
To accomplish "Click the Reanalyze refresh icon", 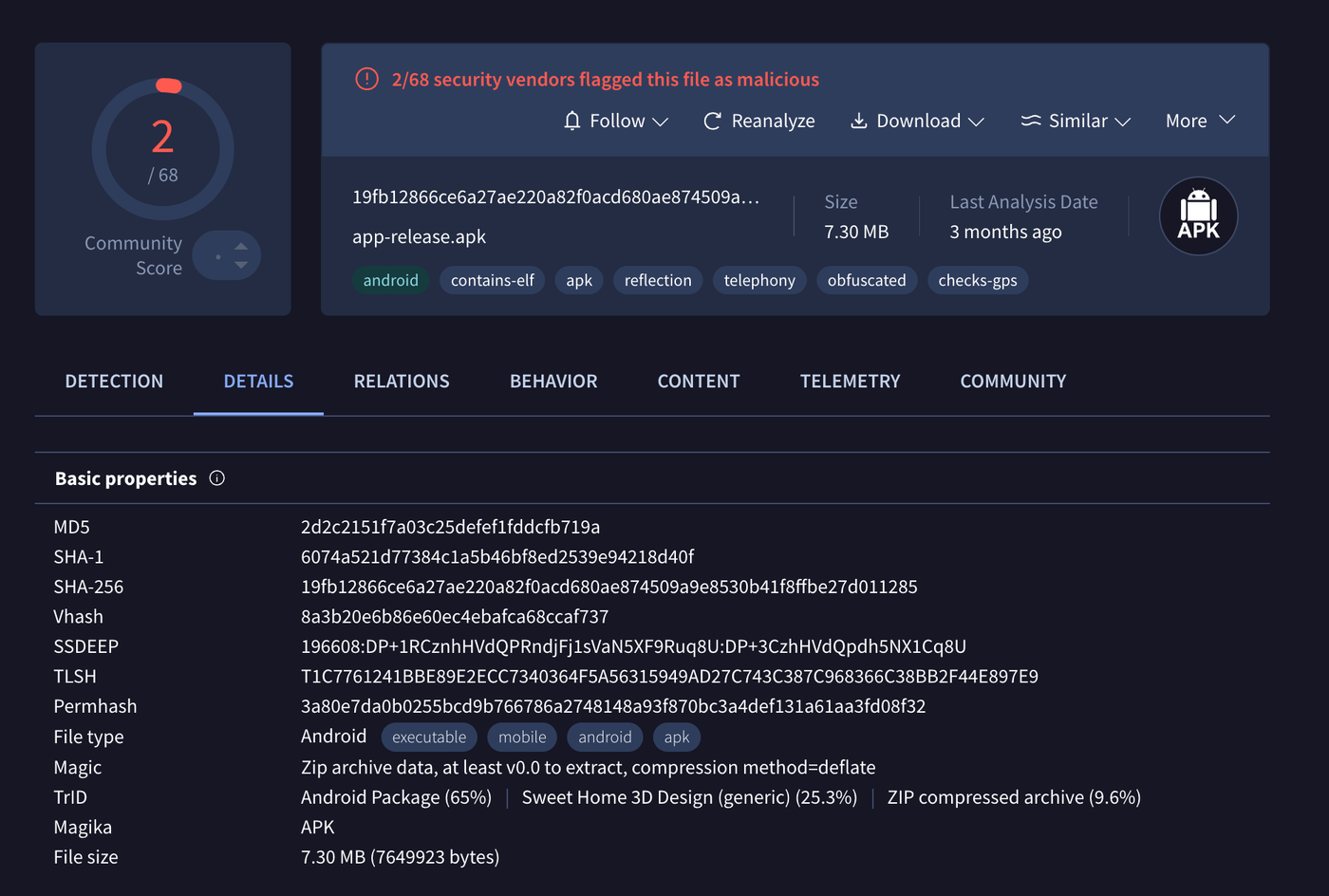I will [x=712, y=121].
